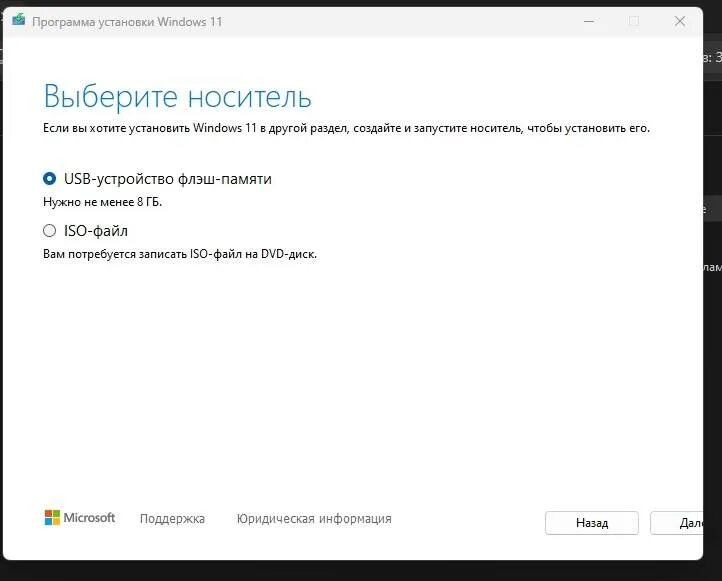The image size is (722, 581).
Task: Click the heading 'Выберите носитель'
Action: coord(178,97)
